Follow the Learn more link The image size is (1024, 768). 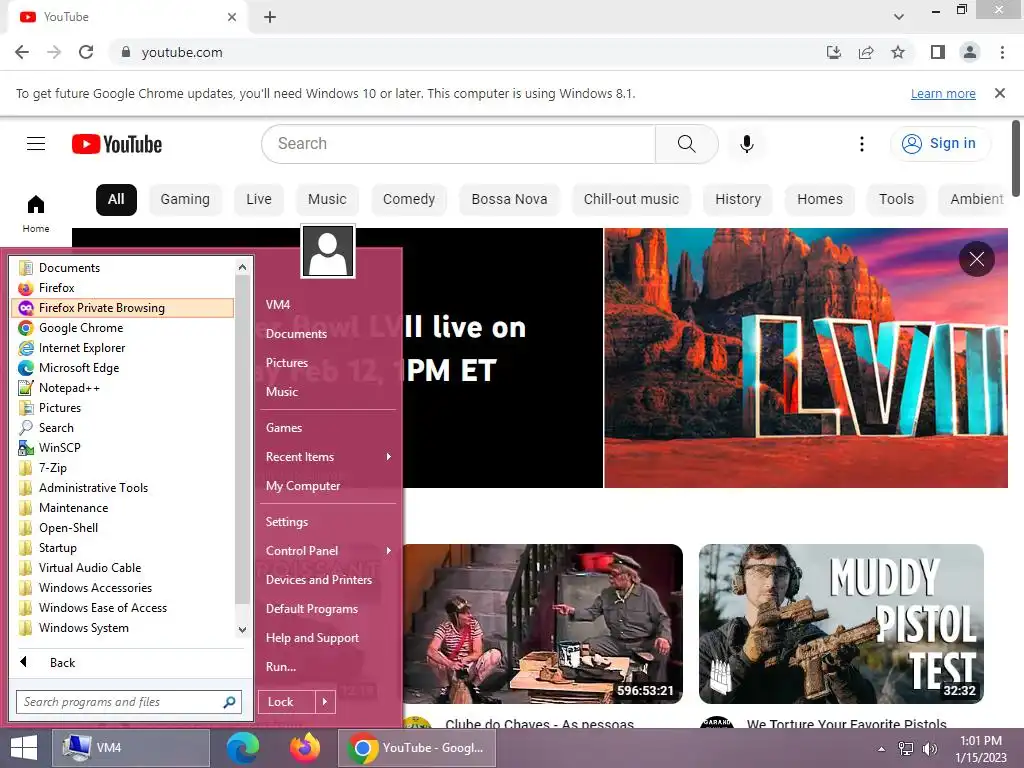943,93
